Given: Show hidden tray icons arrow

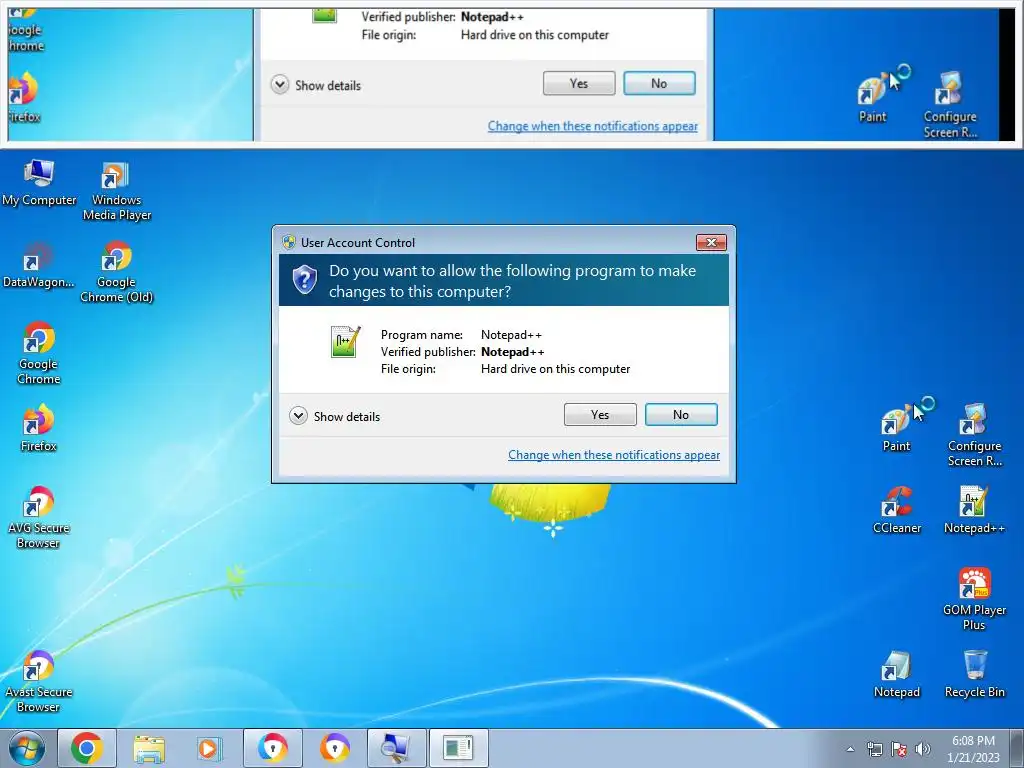Looking at the screenshot, I should [x=850, y=749].
